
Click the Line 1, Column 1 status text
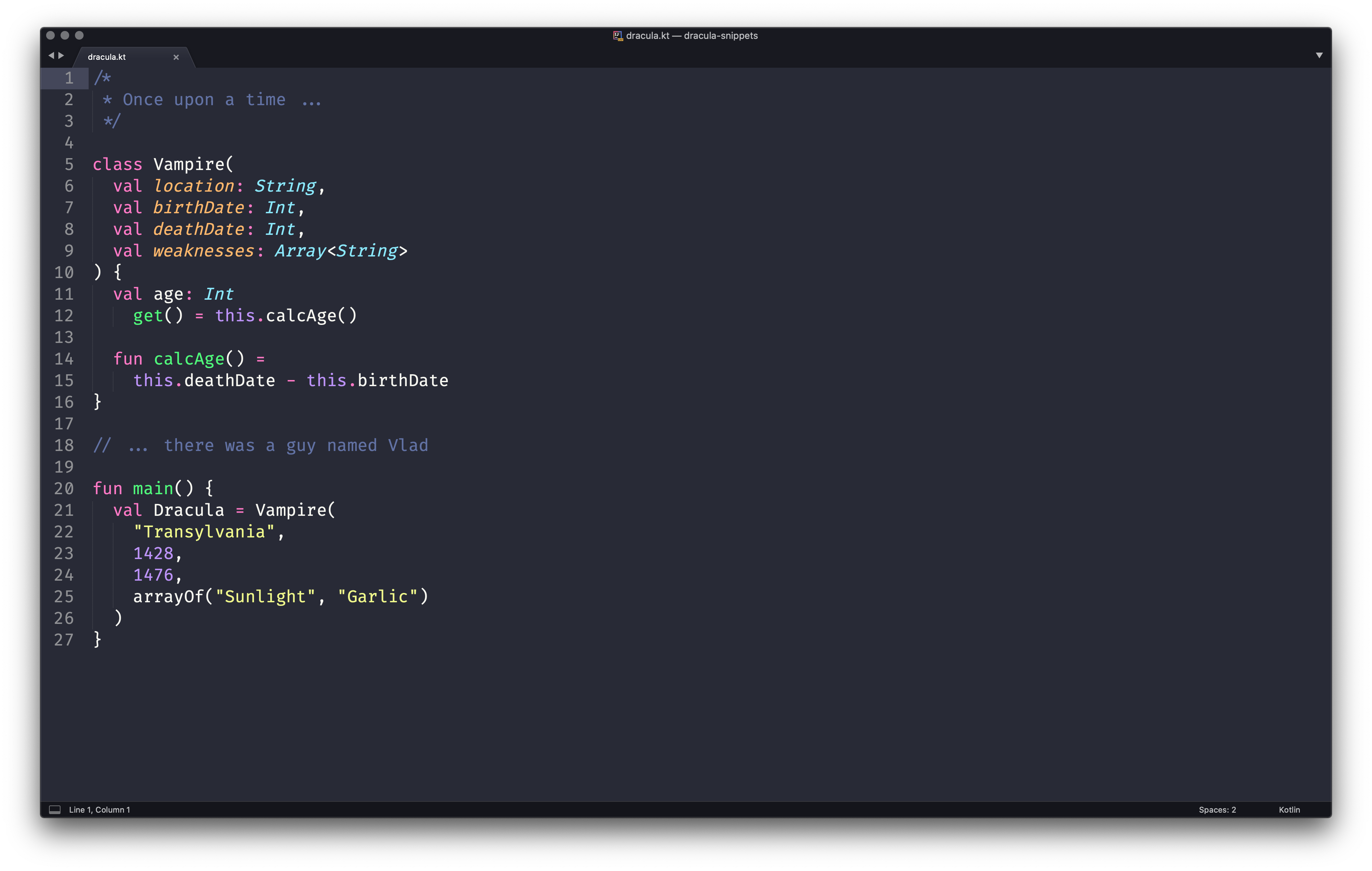click(x=100, y=809)
